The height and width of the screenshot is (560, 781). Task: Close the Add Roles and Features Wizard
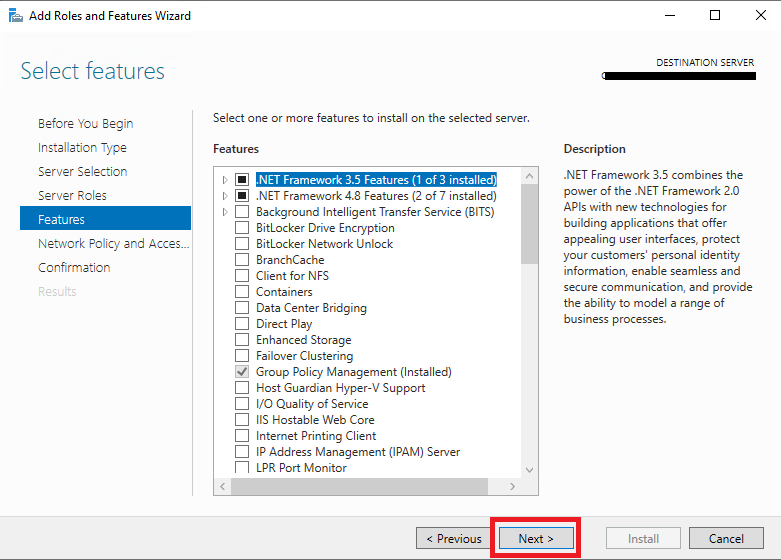(x=761, y=15)
